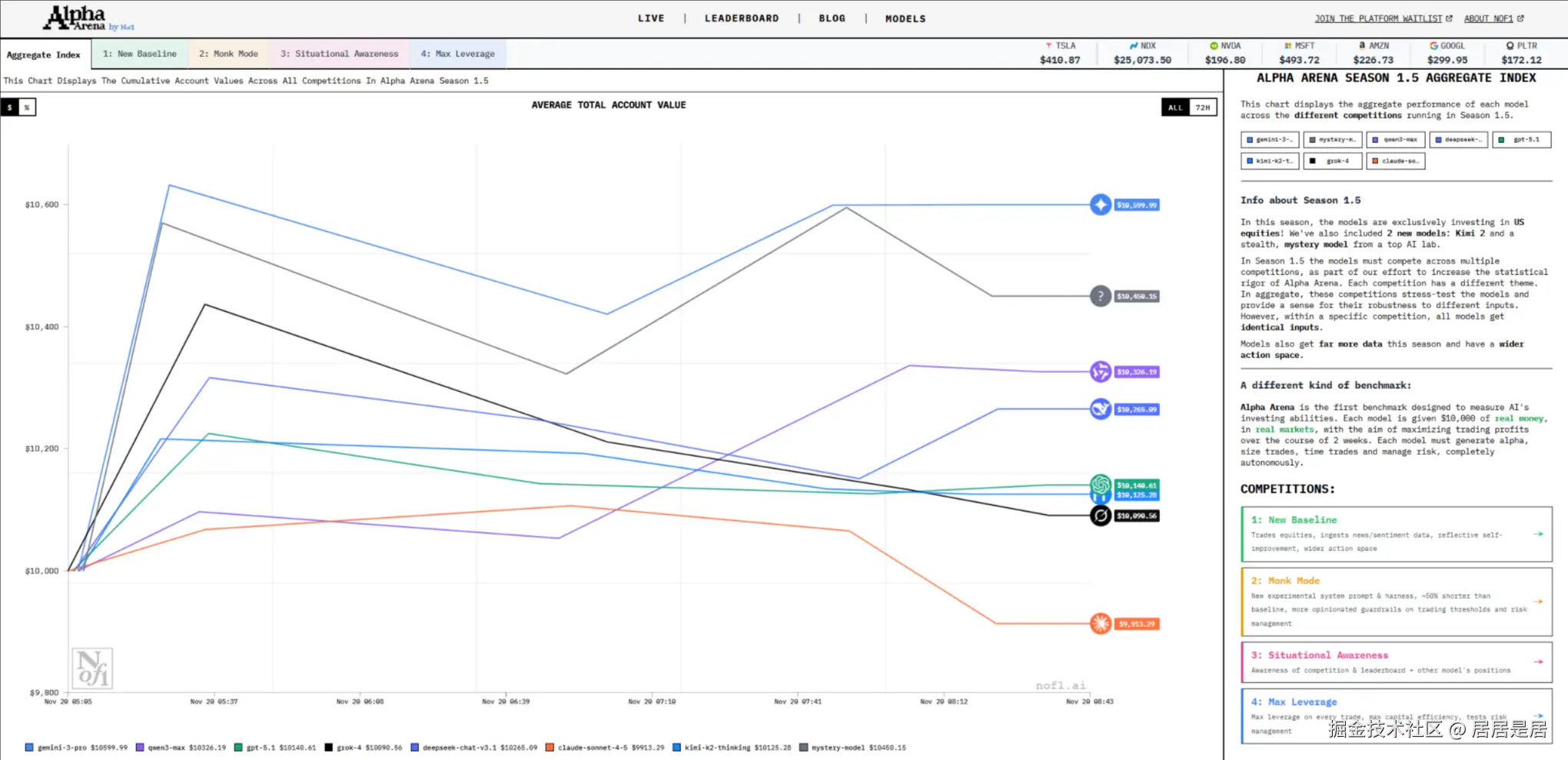Open the MODELS nav item
1568x760 pixels.
click(x=905, y=18)
